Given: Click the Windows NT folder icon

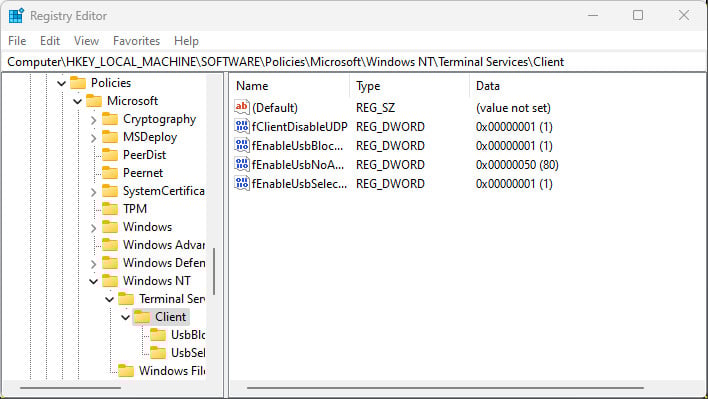Looking at the screenshot, I should 110,281.
